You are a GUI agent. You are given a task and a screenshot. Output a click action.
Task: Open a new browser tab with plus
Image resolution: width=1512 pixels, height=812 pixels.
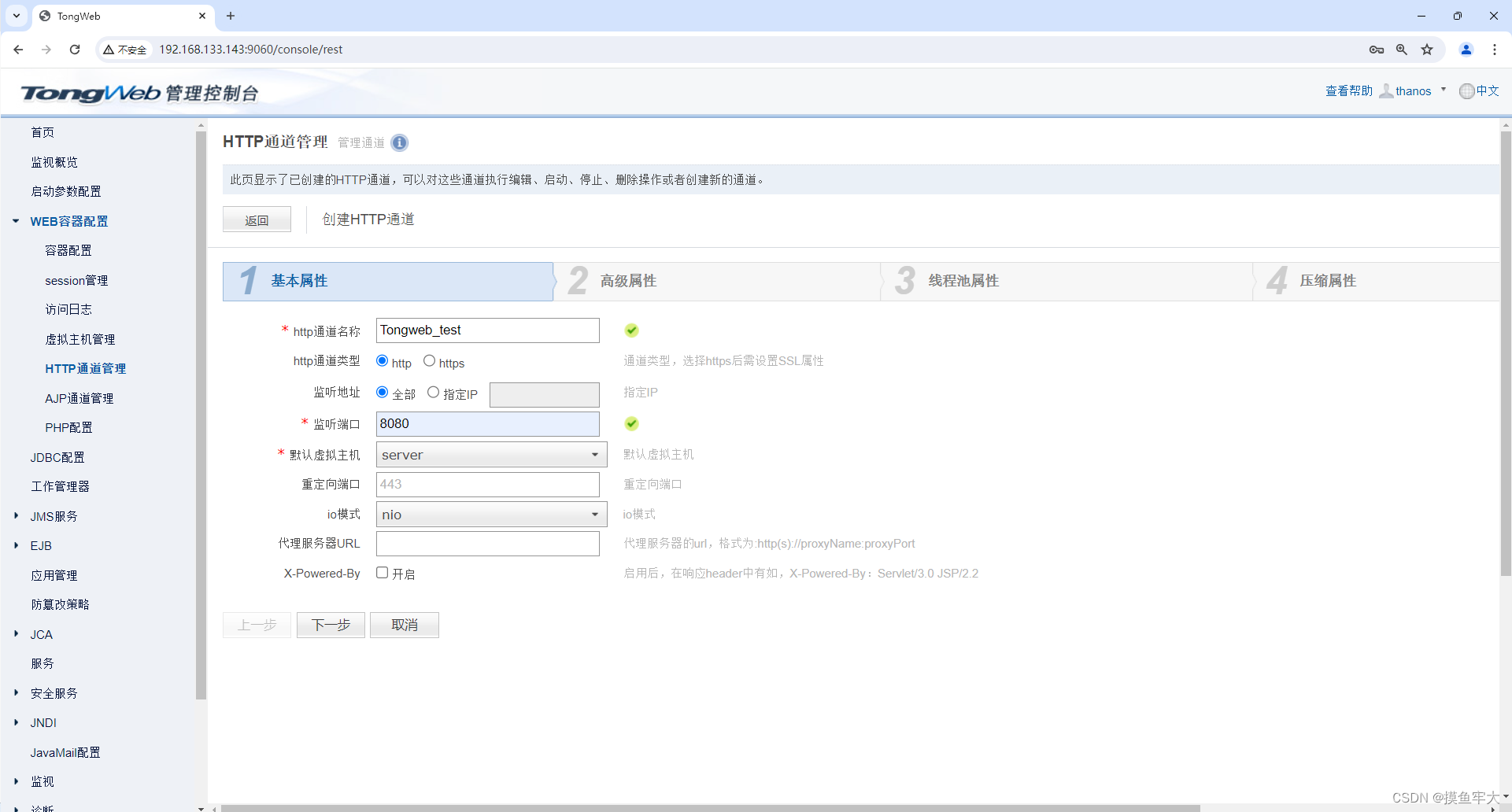coord(231,16)
